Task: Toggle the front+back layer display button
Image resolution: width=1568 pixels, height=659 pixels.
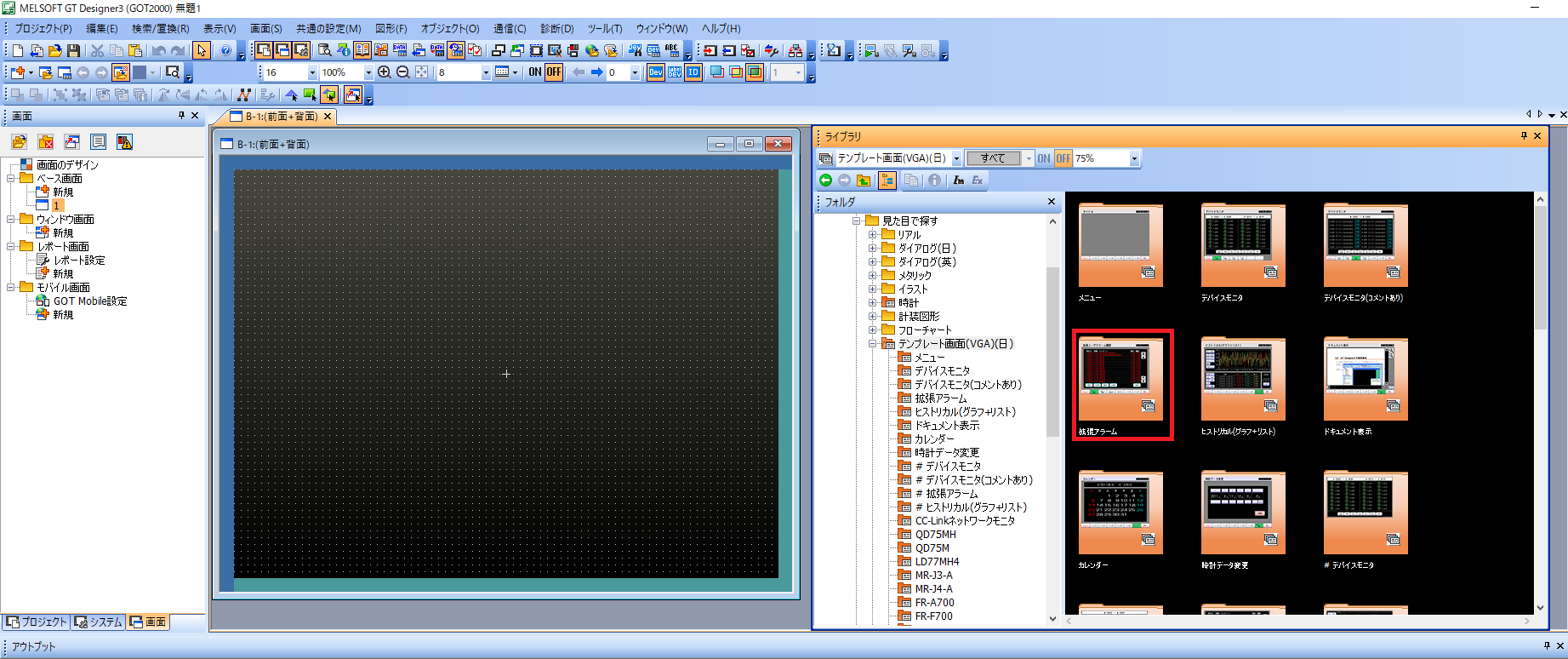Action: 755,72
